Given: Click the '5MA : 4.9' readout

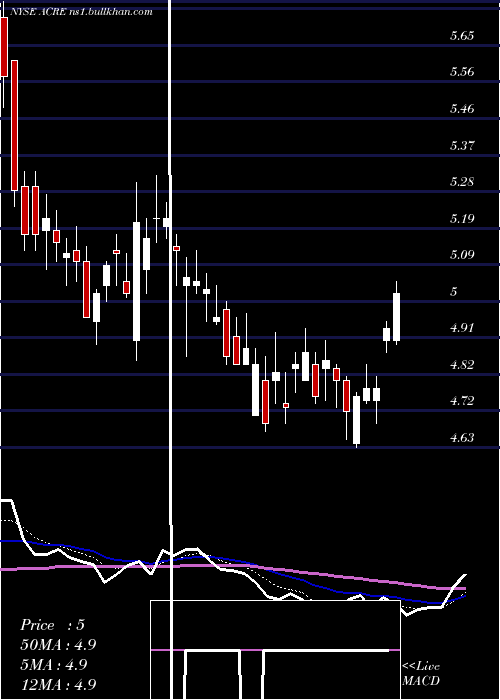Looking at the screenshot, I should tap(54, 665).
